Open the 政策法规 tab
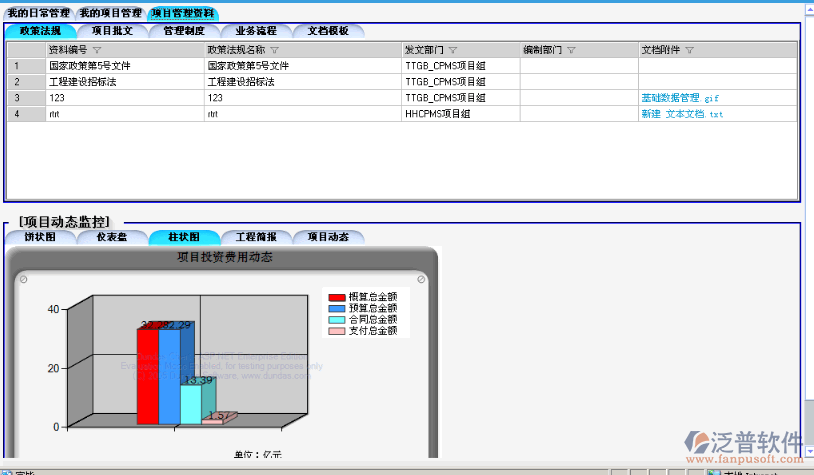Image resolution: width=814 pixels, height=475 pixels. (x=40, y=31)
